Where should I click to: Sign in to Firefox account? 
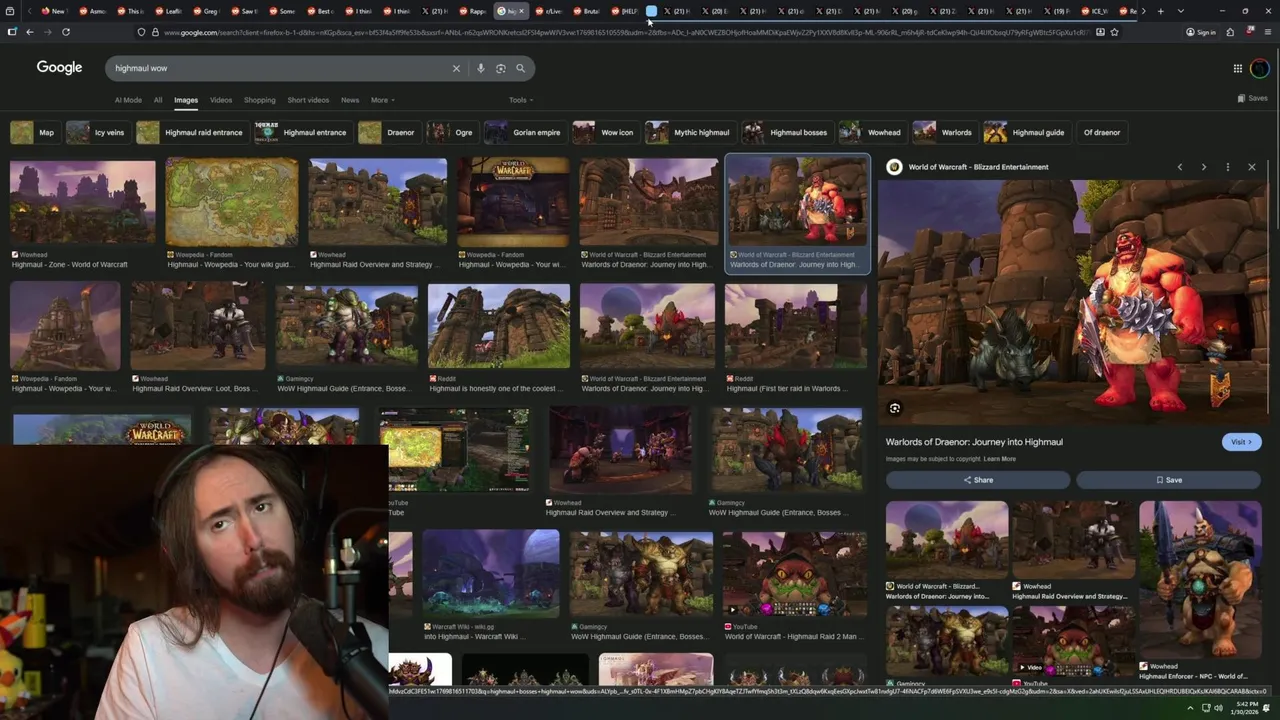[1201, 32]
